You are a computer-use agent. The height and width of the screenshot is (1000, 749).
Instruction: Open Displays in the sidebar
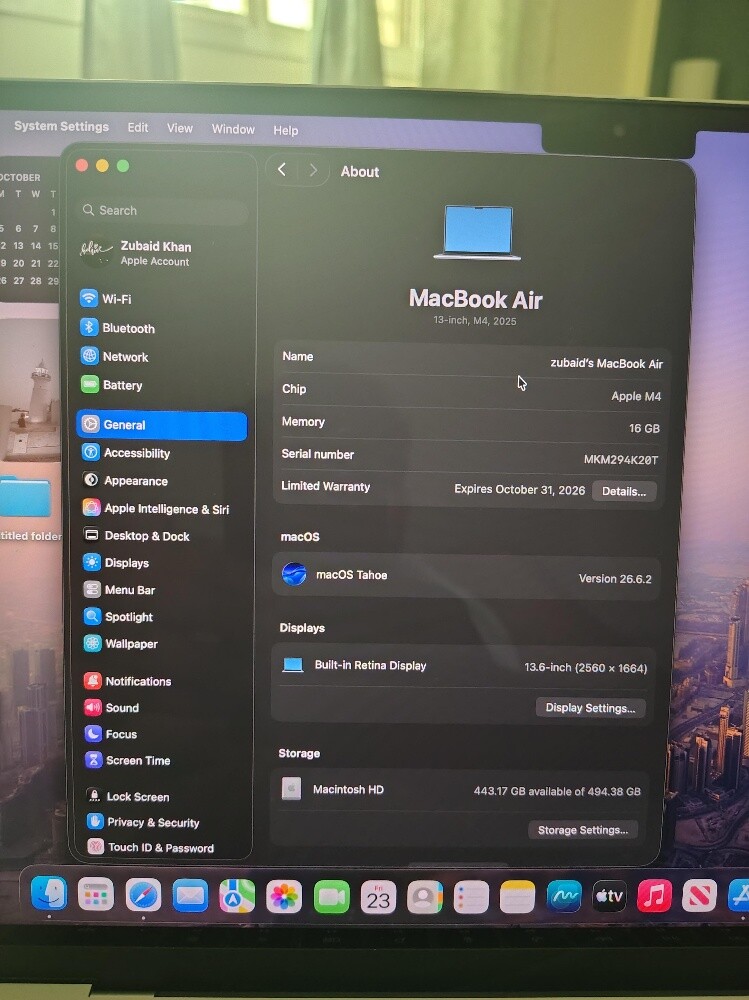(x=116, y=562)
